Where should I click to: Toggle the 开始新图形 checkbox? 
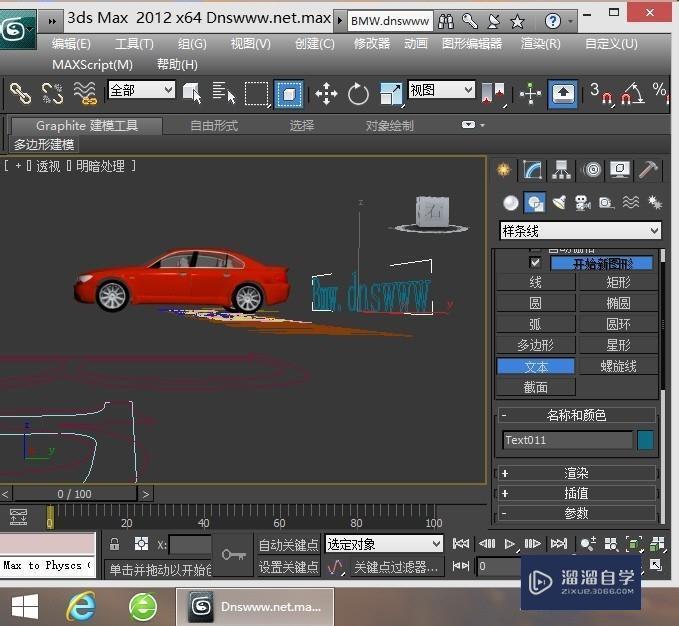(x=535, y=262)
